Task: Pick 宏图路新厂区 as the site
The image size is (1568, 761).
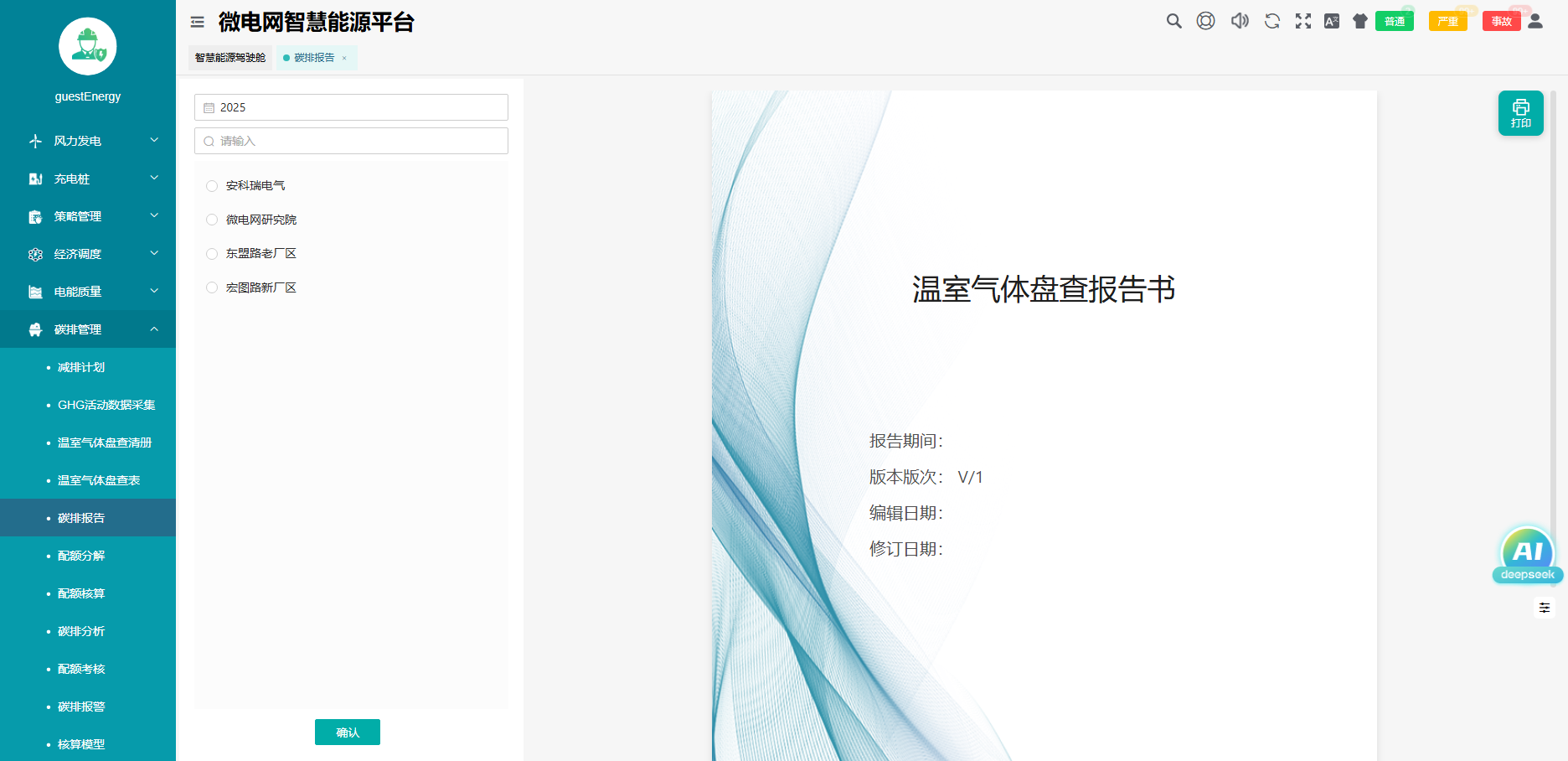Action: click(211, 287)
